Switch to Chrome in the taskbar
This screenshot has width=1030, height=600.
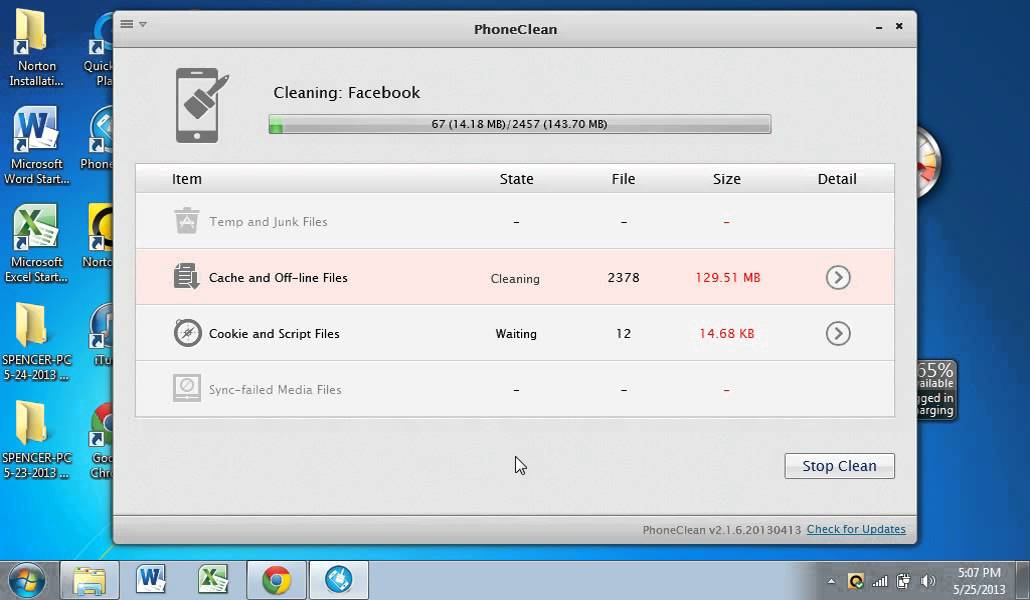(276, 580)
